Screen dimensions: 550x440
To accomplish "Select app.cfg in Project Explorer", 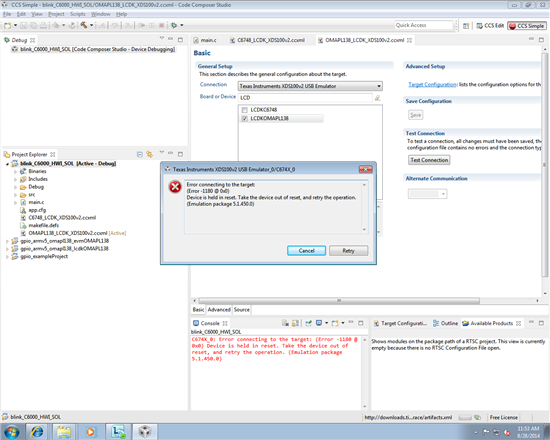I will [37, 210].
